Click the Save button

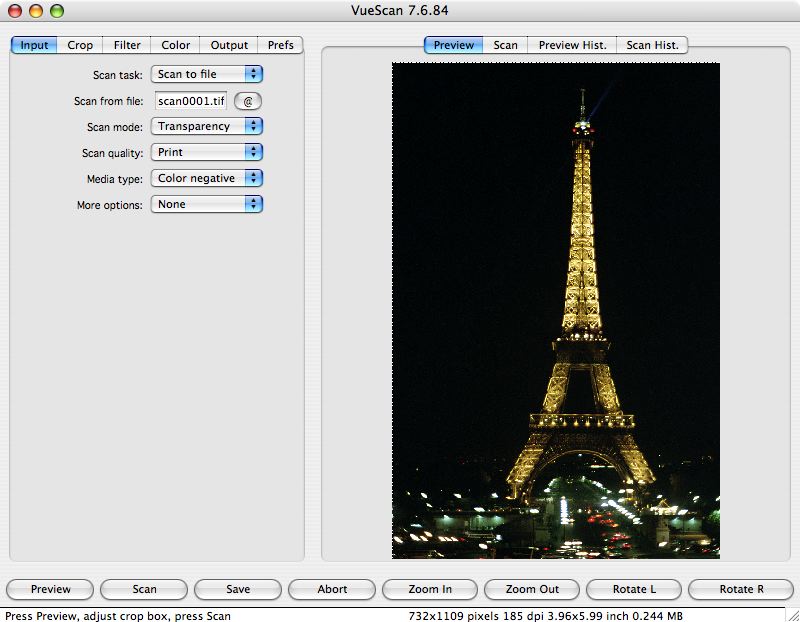click(238, 589)
